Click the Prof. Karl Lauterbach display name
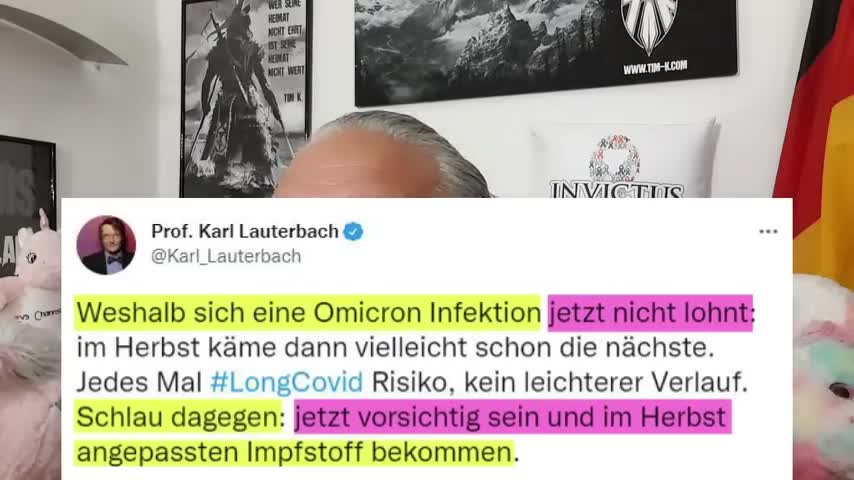 [245, 232]
